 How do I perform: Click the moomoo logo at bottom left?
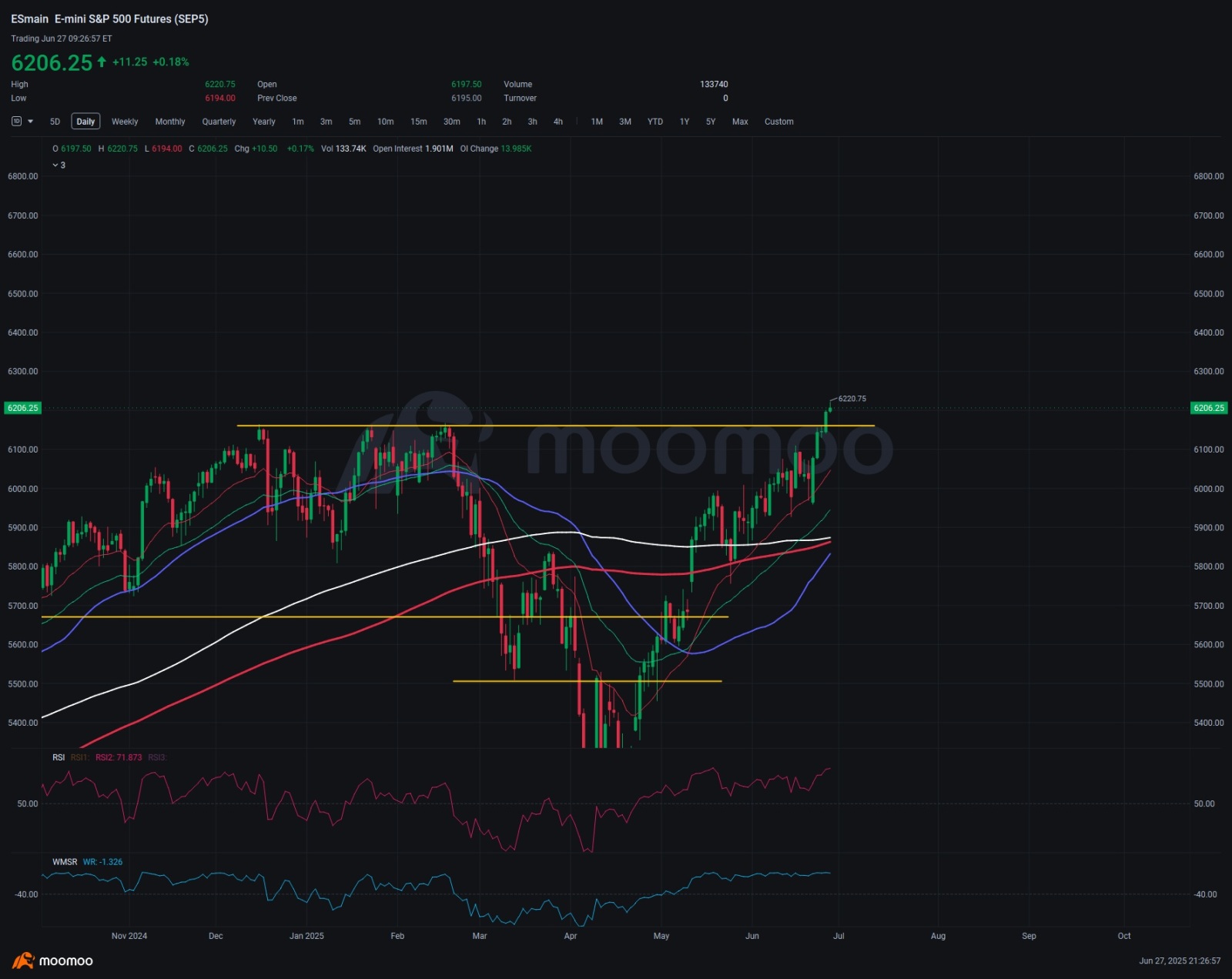pyautogui.click(x=52, y=961)
